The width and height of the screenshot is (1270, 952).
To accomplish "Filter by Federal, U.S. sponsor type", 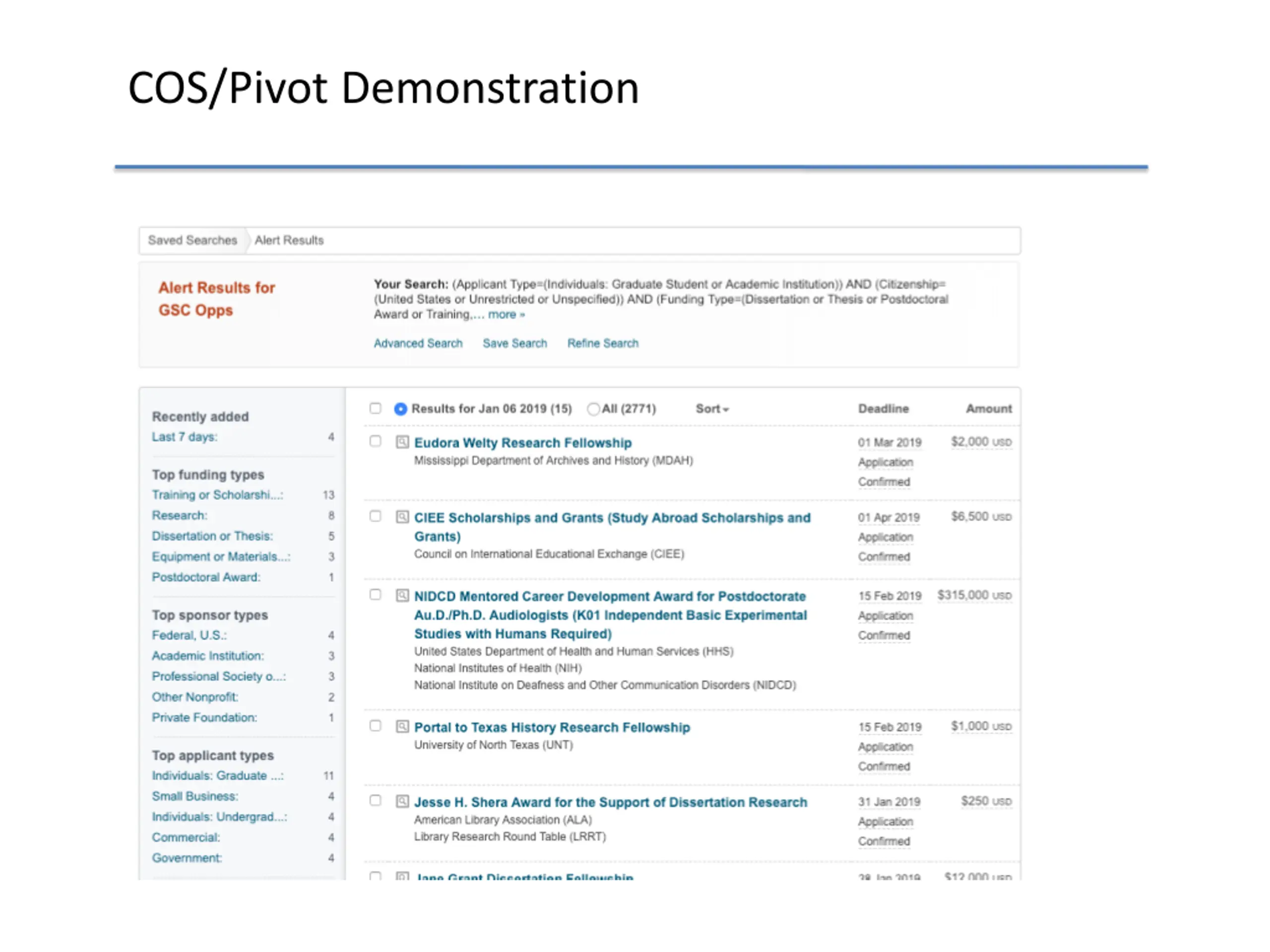I will pos(190,635).
